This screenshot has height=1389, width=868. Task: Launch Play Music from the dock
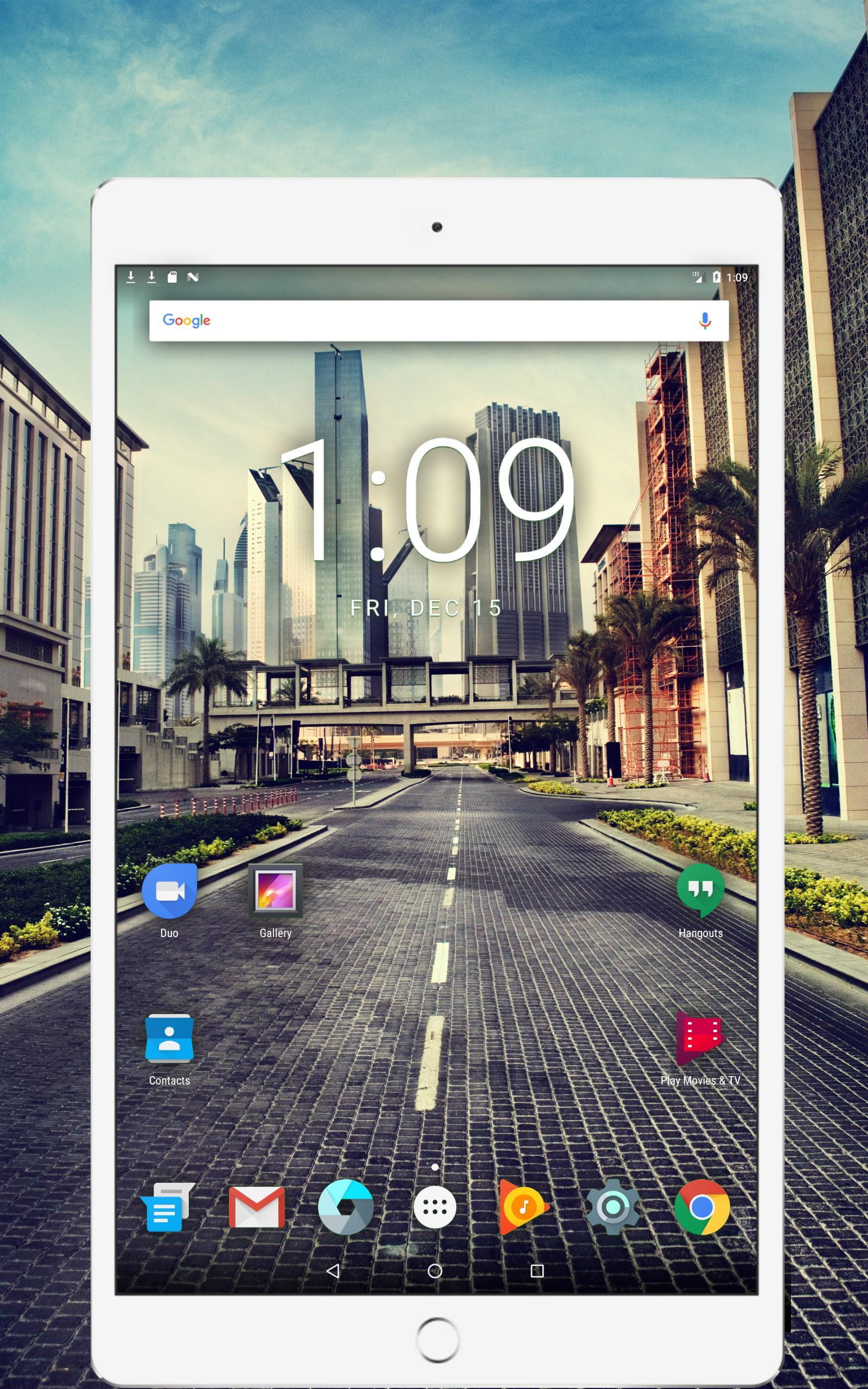tap(524, 1207)
